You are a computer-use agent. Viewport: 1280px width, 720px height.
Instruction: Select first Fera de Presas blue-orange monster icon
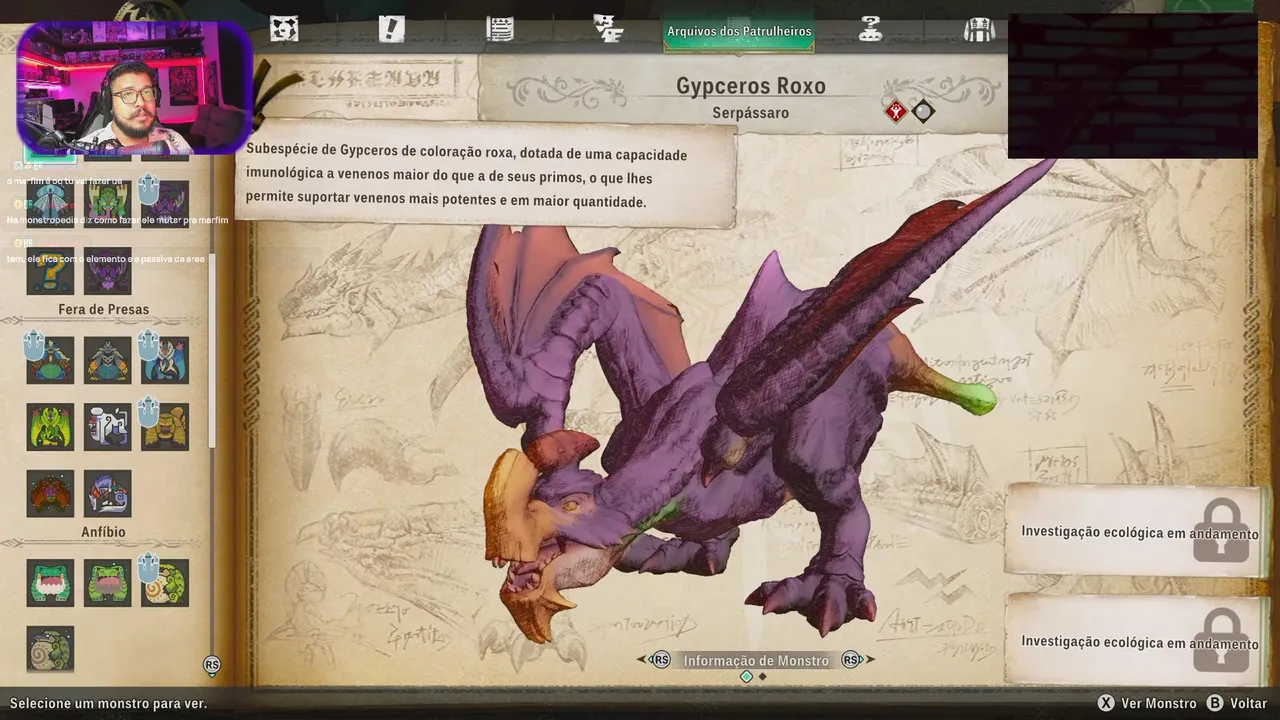click(50, 360)
